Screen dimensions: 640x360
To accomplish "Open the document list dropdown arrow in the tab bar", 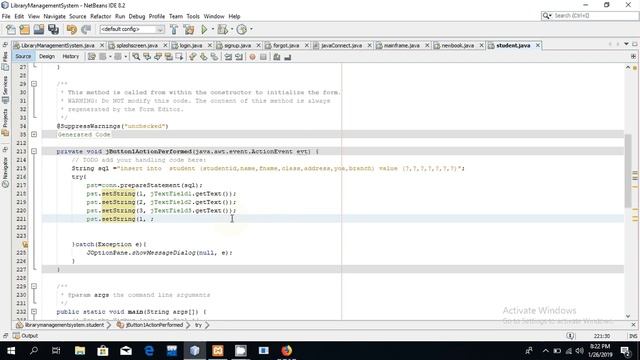I will coord(626,44).
